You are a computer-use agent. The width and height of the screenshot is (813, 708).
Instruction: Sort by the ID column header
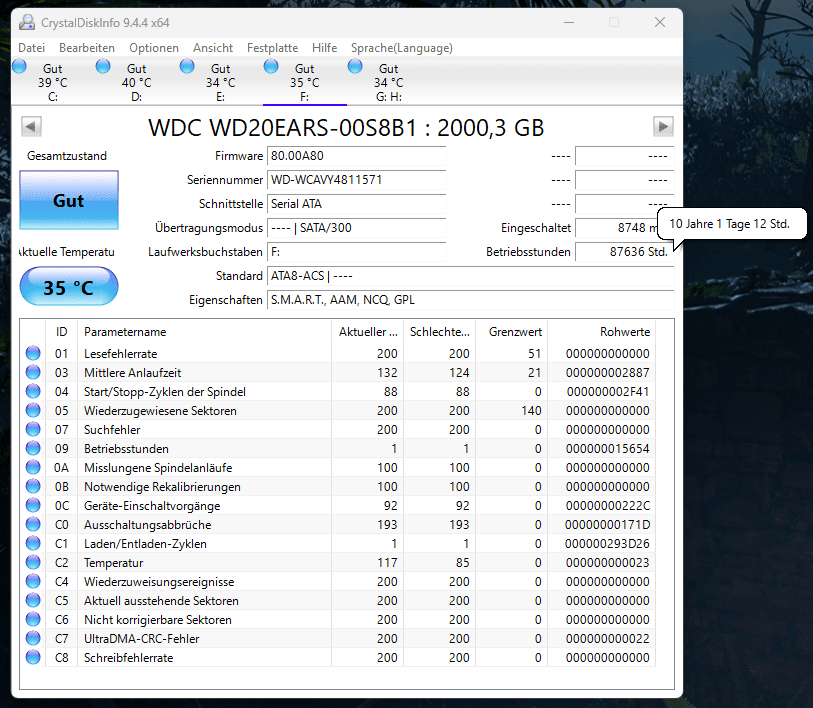point(62,332)
